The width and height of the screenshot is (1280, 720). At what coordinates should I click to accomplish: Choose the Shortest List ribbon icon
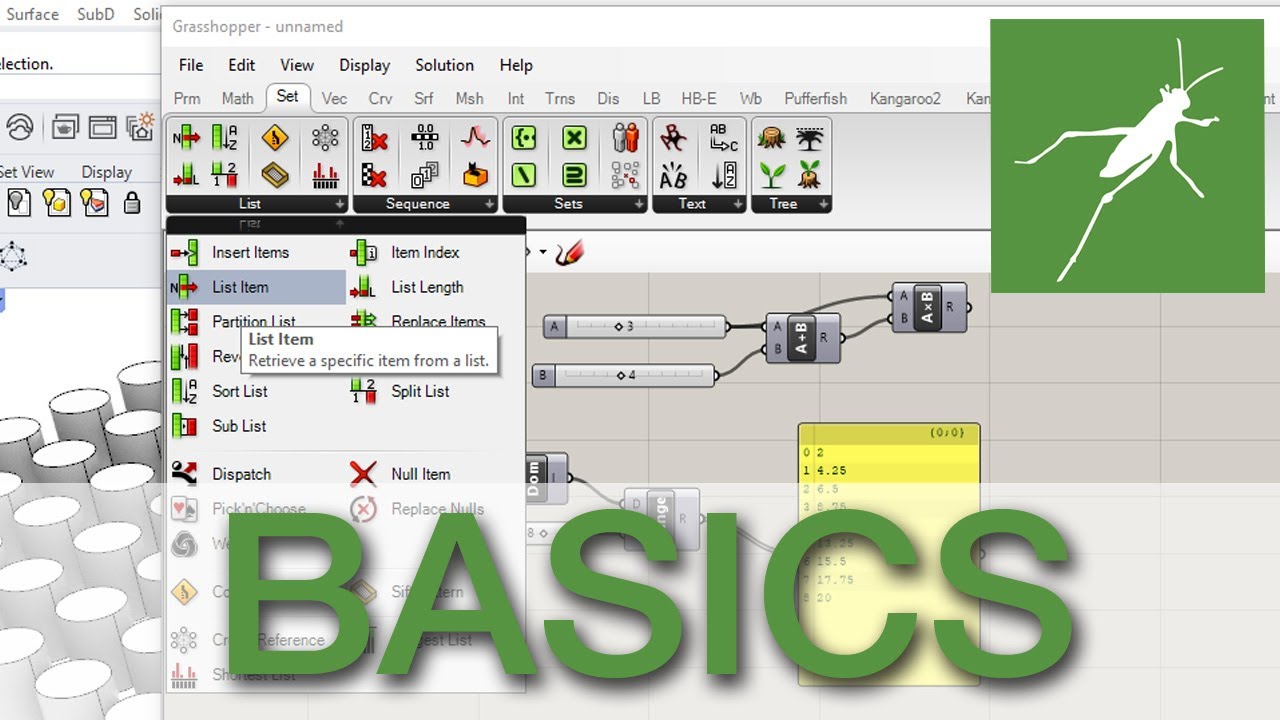325,175
